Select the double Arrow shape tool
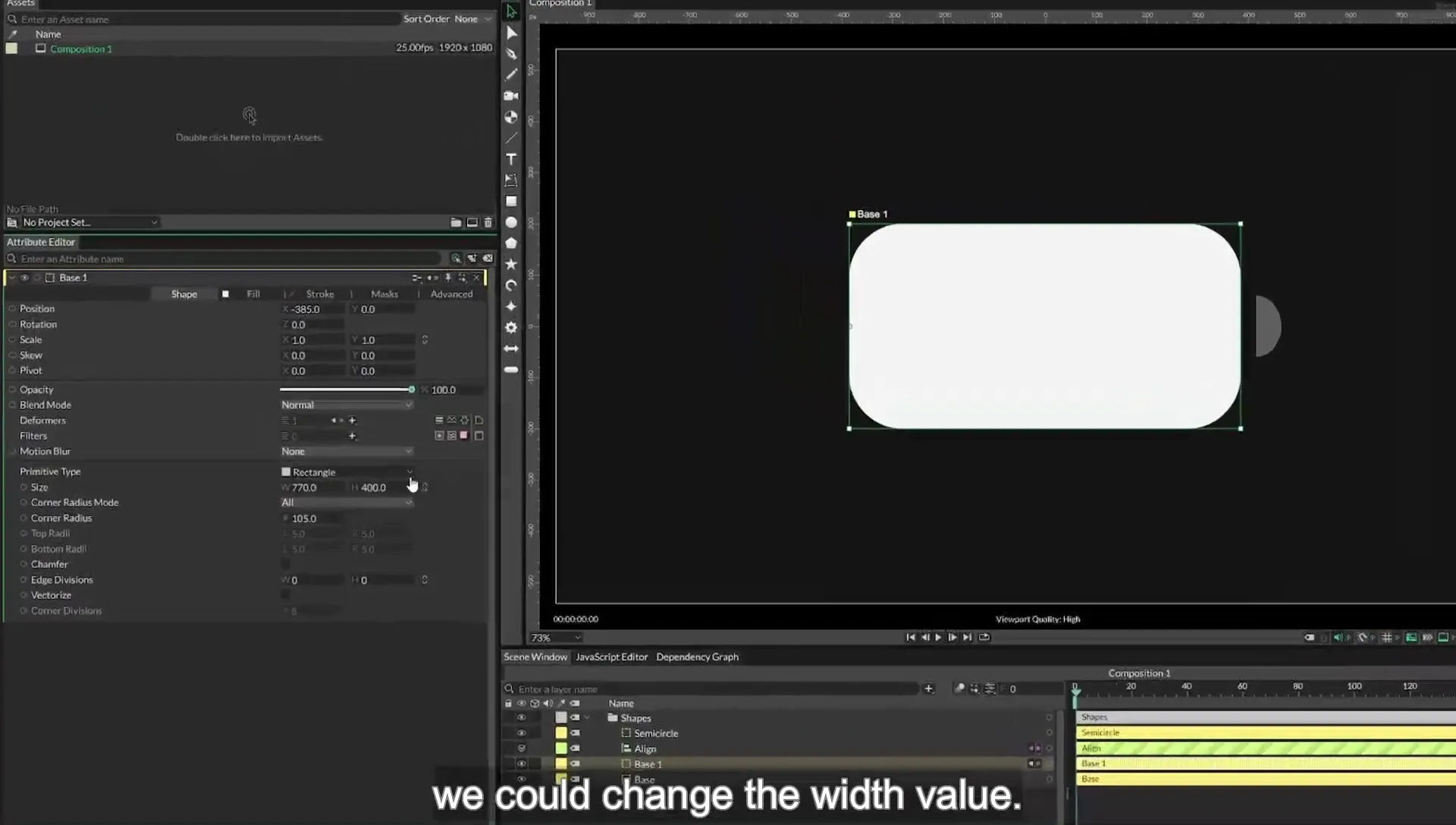Screen dimensions: 1456x825 click(x=511, y=349)
